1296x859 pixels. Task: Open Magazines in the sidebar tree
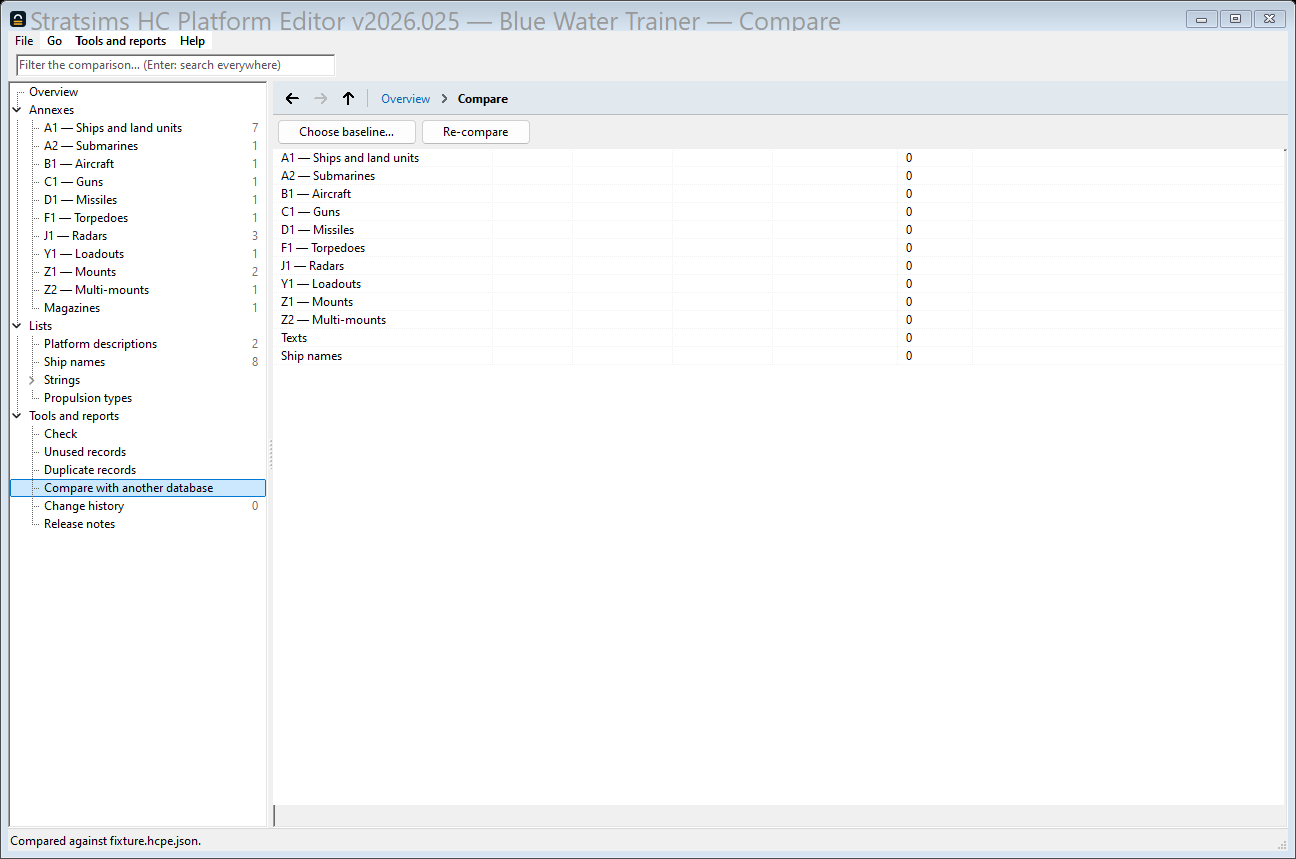pyautogui.click(x=72, y=308)
